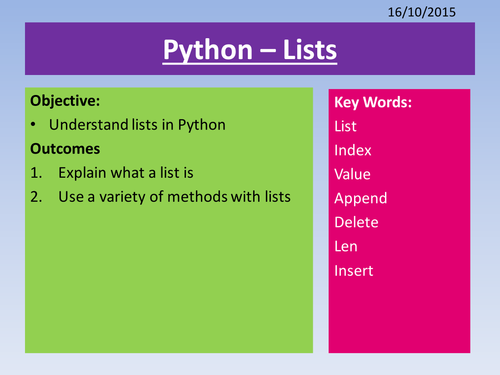Click the keyword Value

(352, 174)
